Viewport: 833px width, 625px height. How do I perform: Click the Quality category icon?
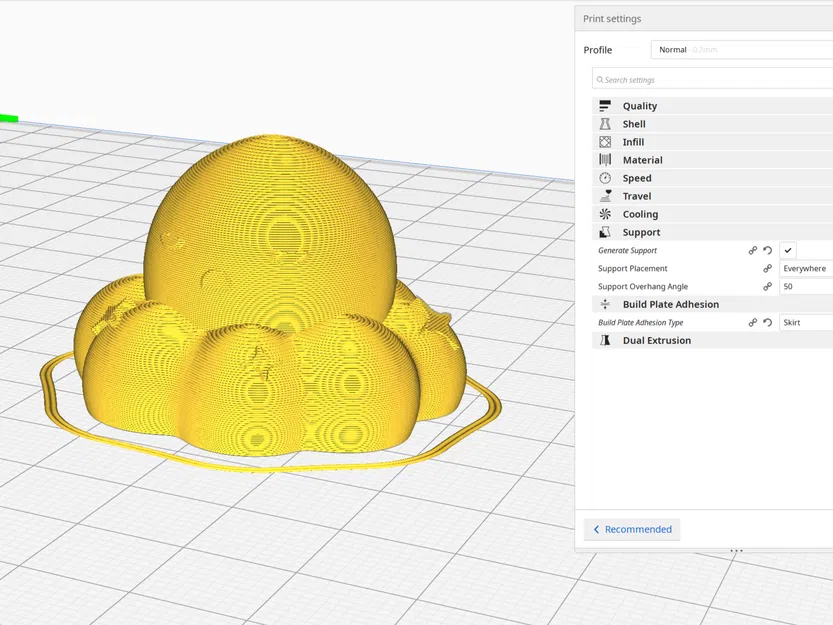point(605,106)
